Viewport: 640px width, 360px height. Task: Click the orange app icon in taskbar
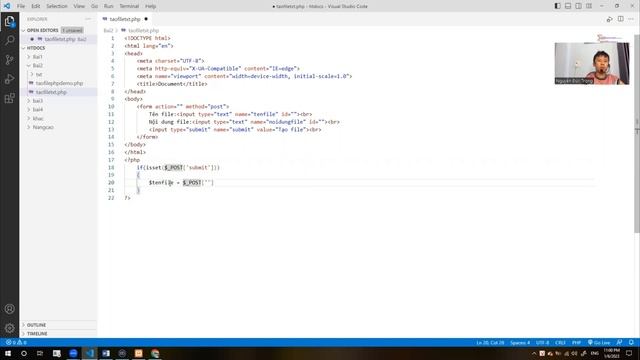click(138, 353)
